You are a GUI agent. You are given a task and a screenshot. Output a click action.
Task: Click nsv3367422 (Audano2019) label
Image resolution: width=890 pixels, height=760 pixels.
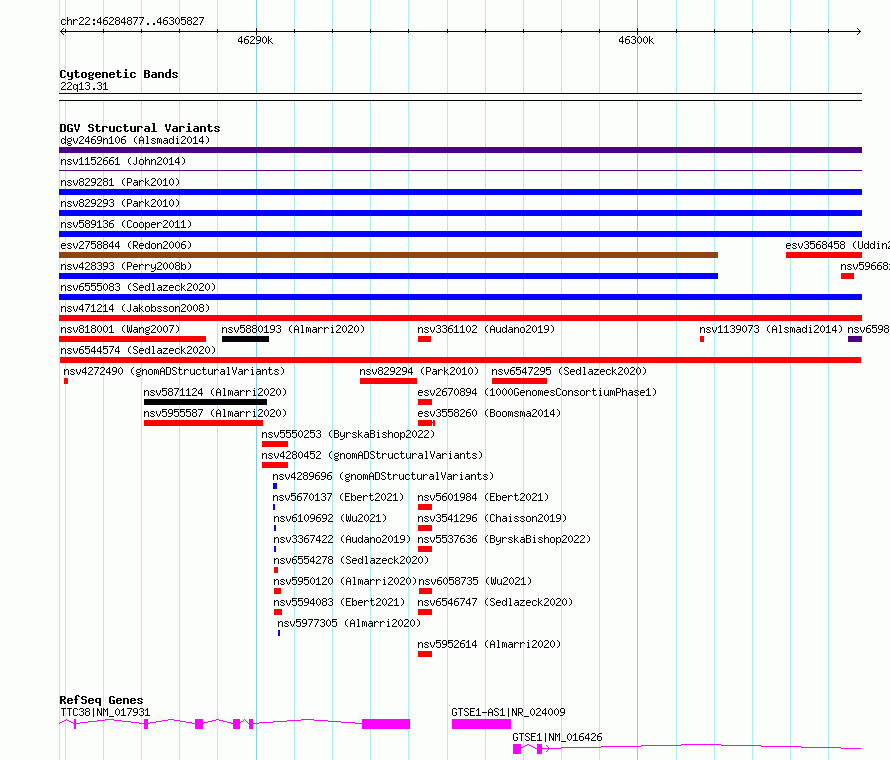342,539
